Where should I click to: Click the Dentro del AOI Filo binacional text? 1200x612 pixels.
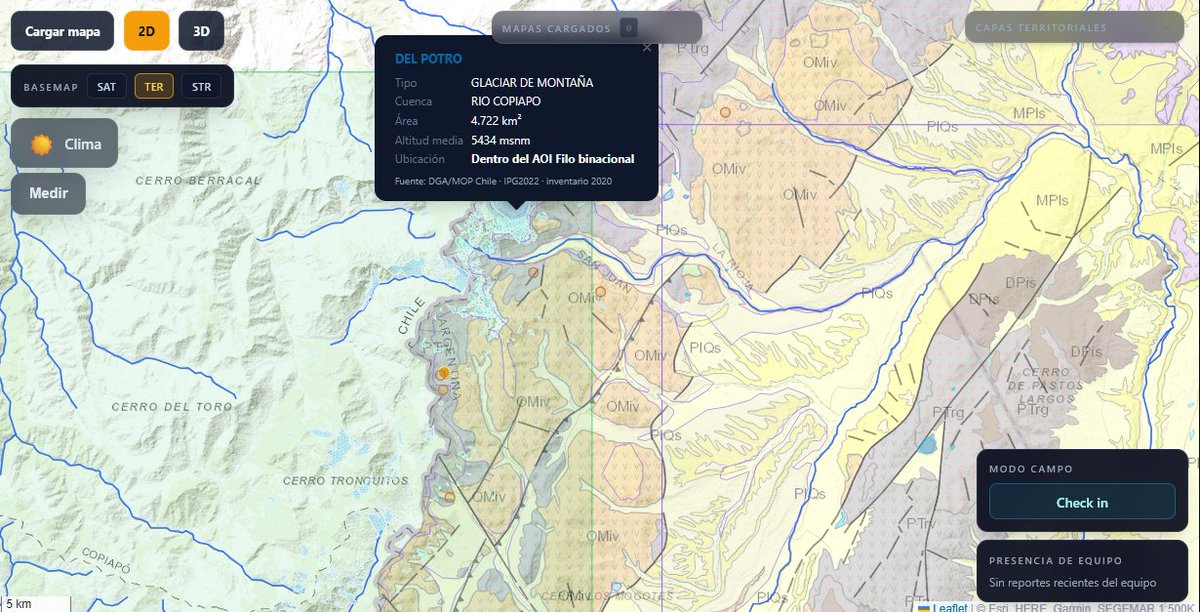(552, 159)
